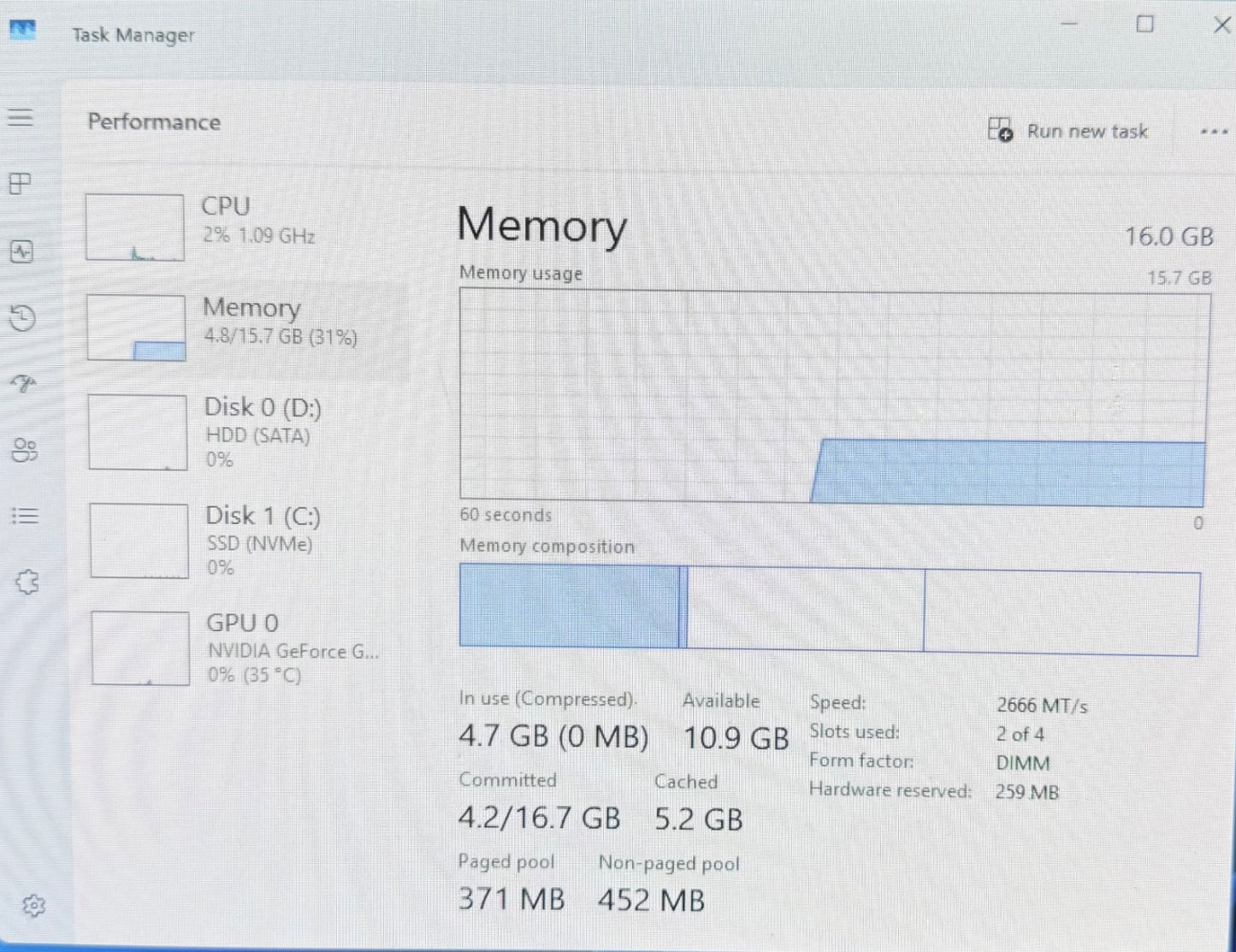Open Task Manager settings gear
Image resolution: width=1236 pixels, height=952 pixels.
point(33,906)
